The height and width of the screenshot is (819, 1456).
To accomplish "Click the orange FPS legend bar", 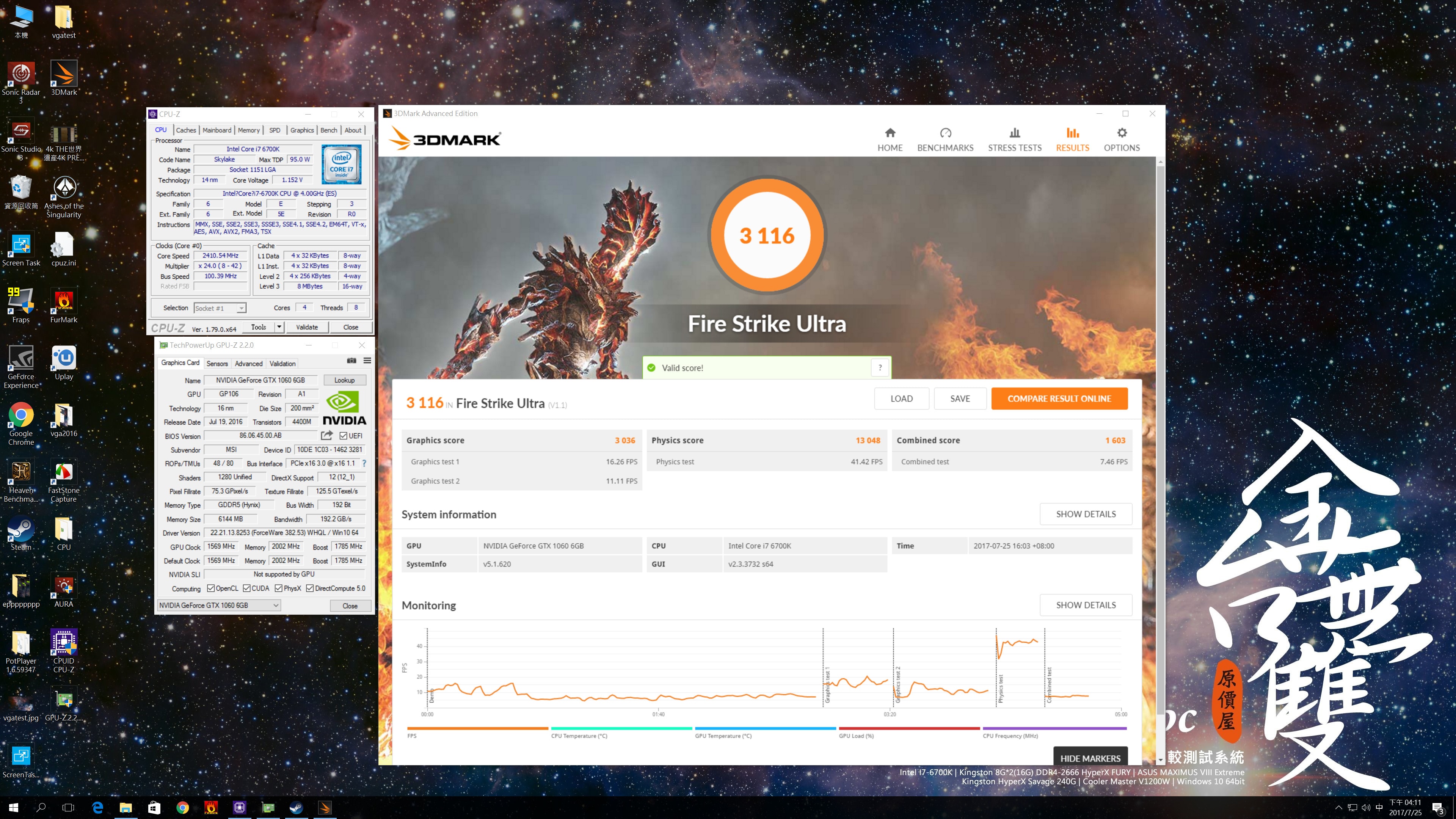I will pyautogui.click(x=477, y=728).
